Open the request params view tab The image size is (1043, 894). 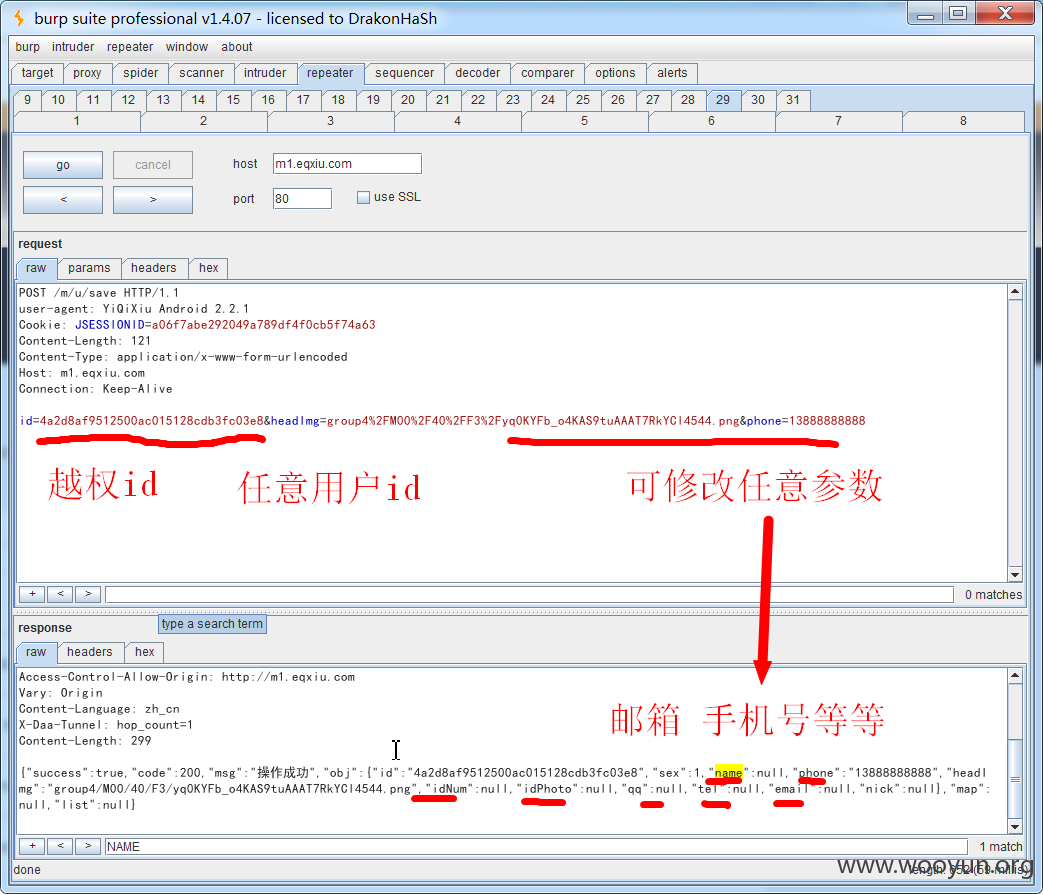tap(89, 268)
